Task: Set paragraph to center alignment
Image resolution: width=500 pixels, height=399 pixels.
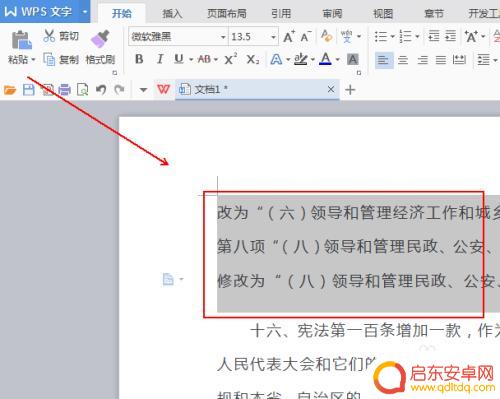Action: 403,60
